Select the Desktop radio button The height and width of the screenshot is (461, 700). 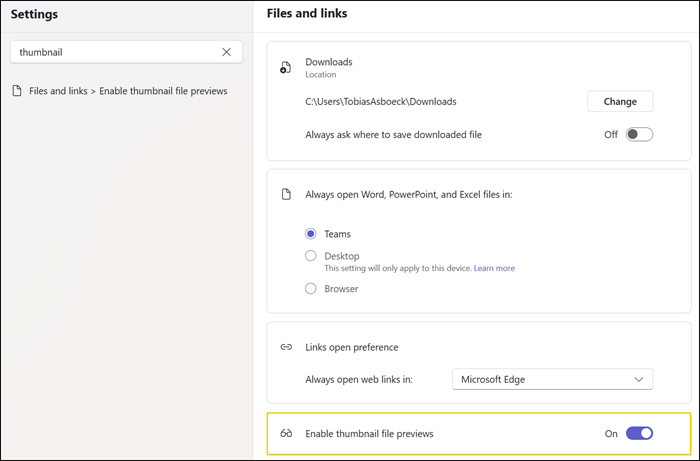point(311,256)
